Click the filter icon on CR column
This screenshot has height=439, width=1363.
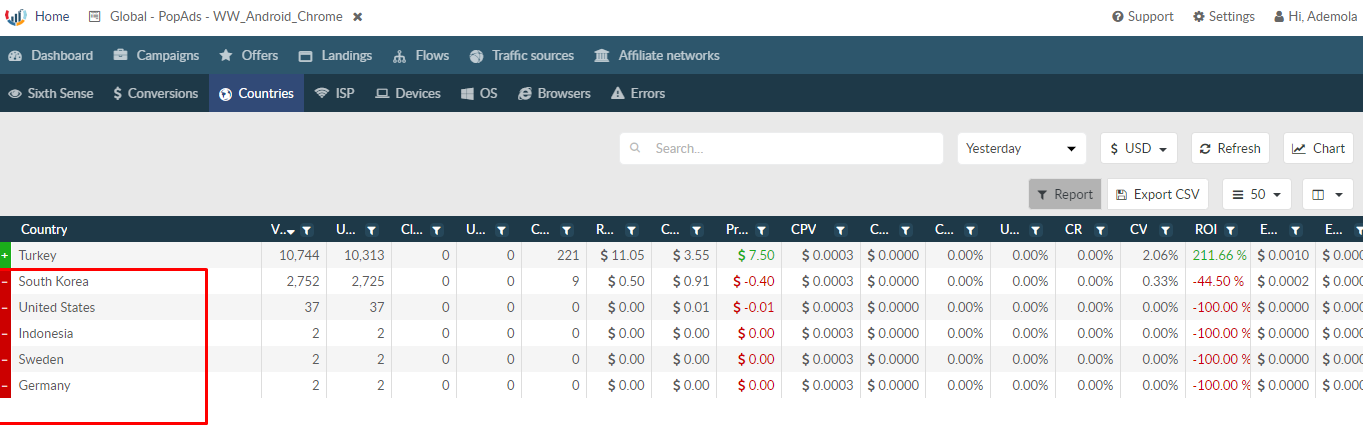(x=1100, y=230)
